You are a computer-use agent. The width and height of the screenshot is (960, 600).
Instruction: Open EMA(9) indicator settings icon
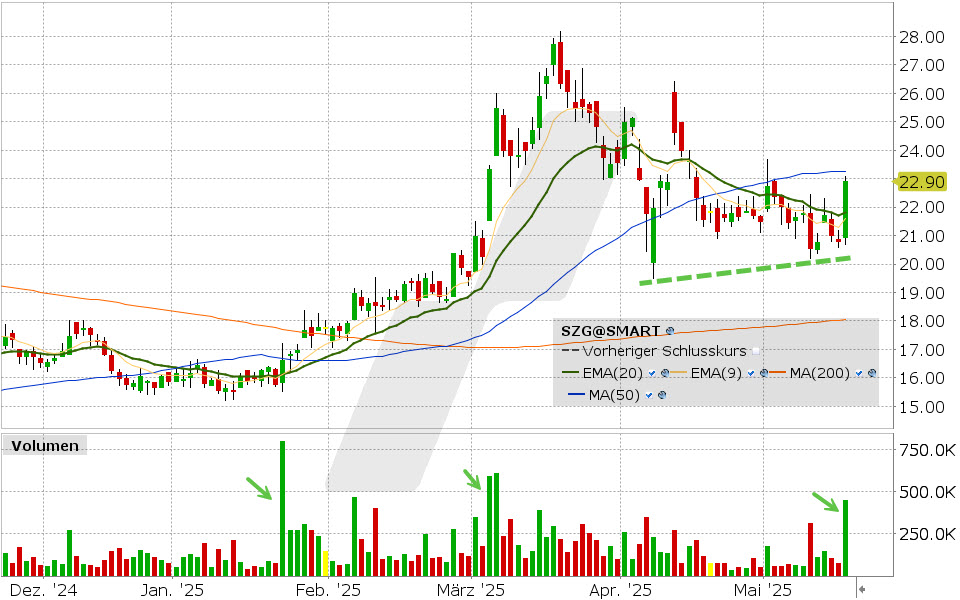coord(763,373)
